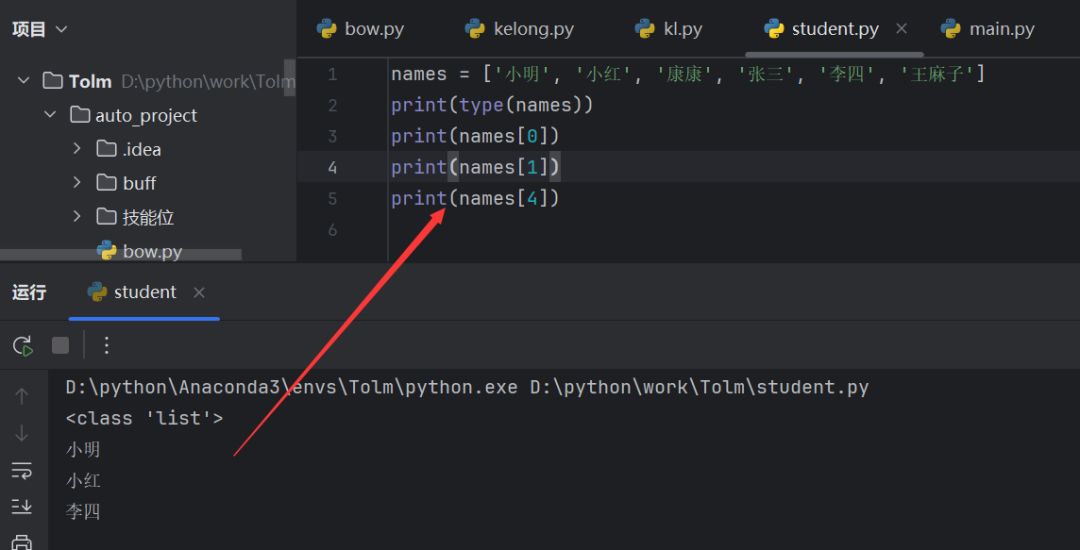Click the print icon in run panel
Image resolution: width=1080 pixels, height=550 pixels.
pyautogui.click(x=22, y=542)
